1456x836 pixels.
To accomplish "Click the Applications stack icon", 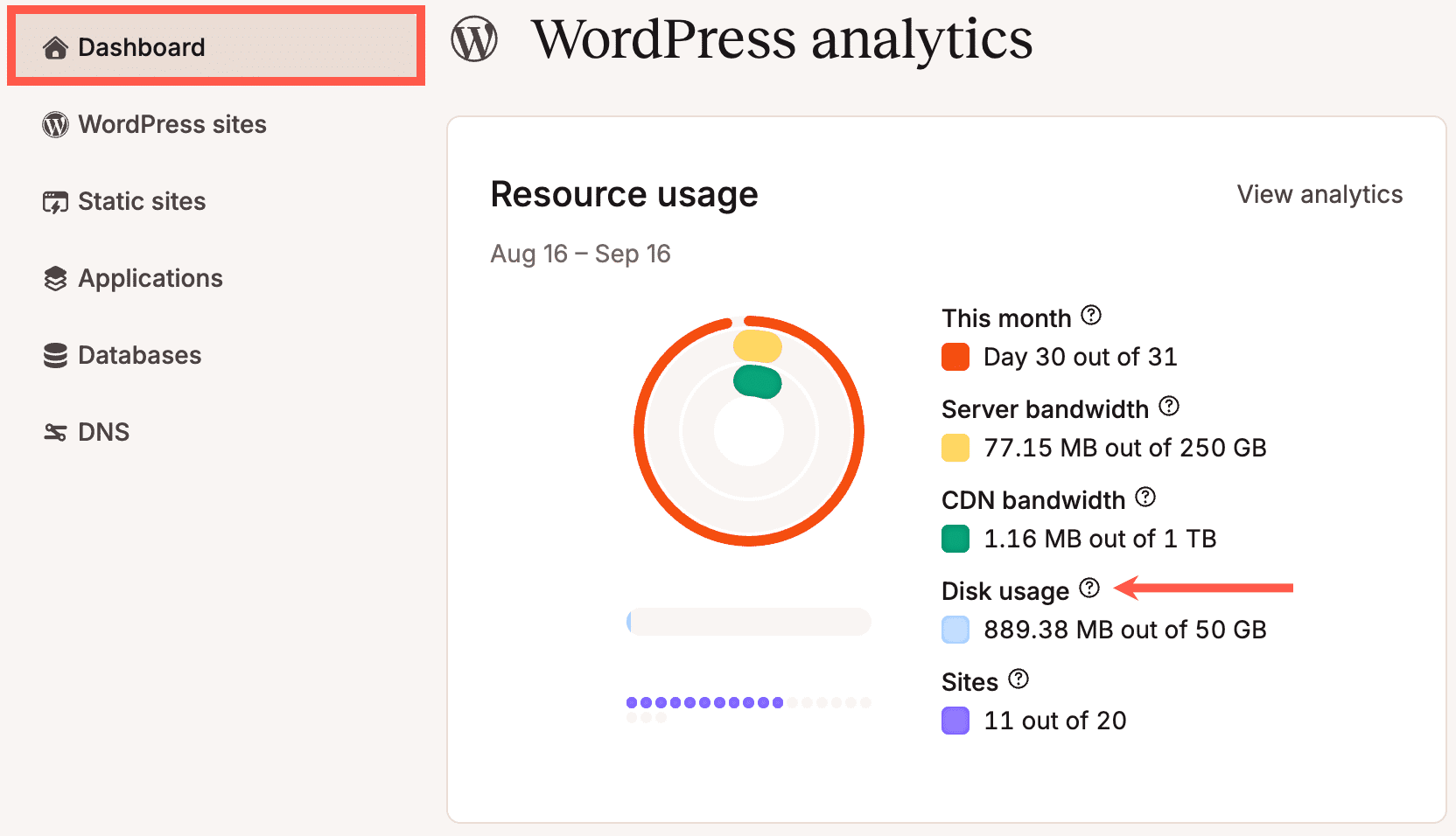I will click(55, 279).
